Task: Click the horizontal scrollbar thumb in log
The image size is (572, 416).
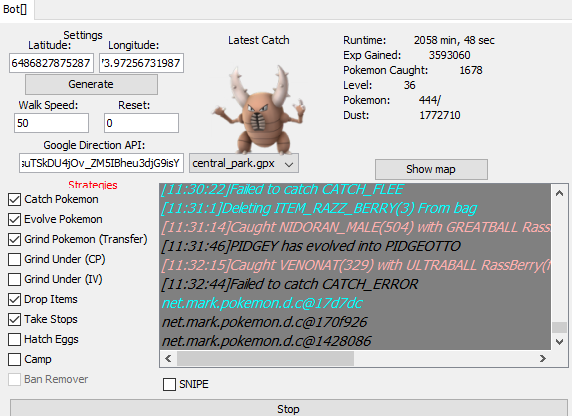Action: (x=265, y=358)
